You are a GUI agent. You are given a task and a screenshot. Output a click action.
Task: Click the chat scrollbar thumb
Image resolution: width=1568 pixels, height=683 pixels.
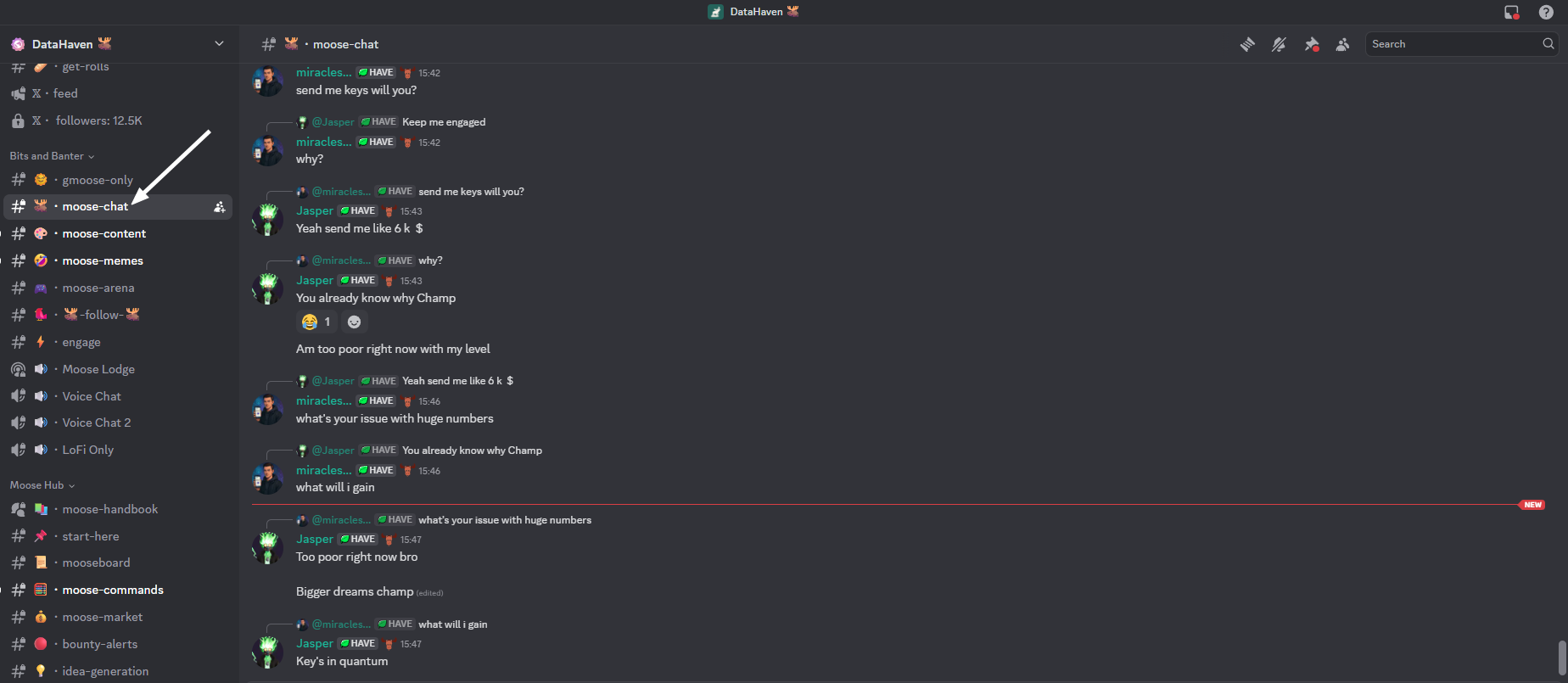coord(1562,656)
